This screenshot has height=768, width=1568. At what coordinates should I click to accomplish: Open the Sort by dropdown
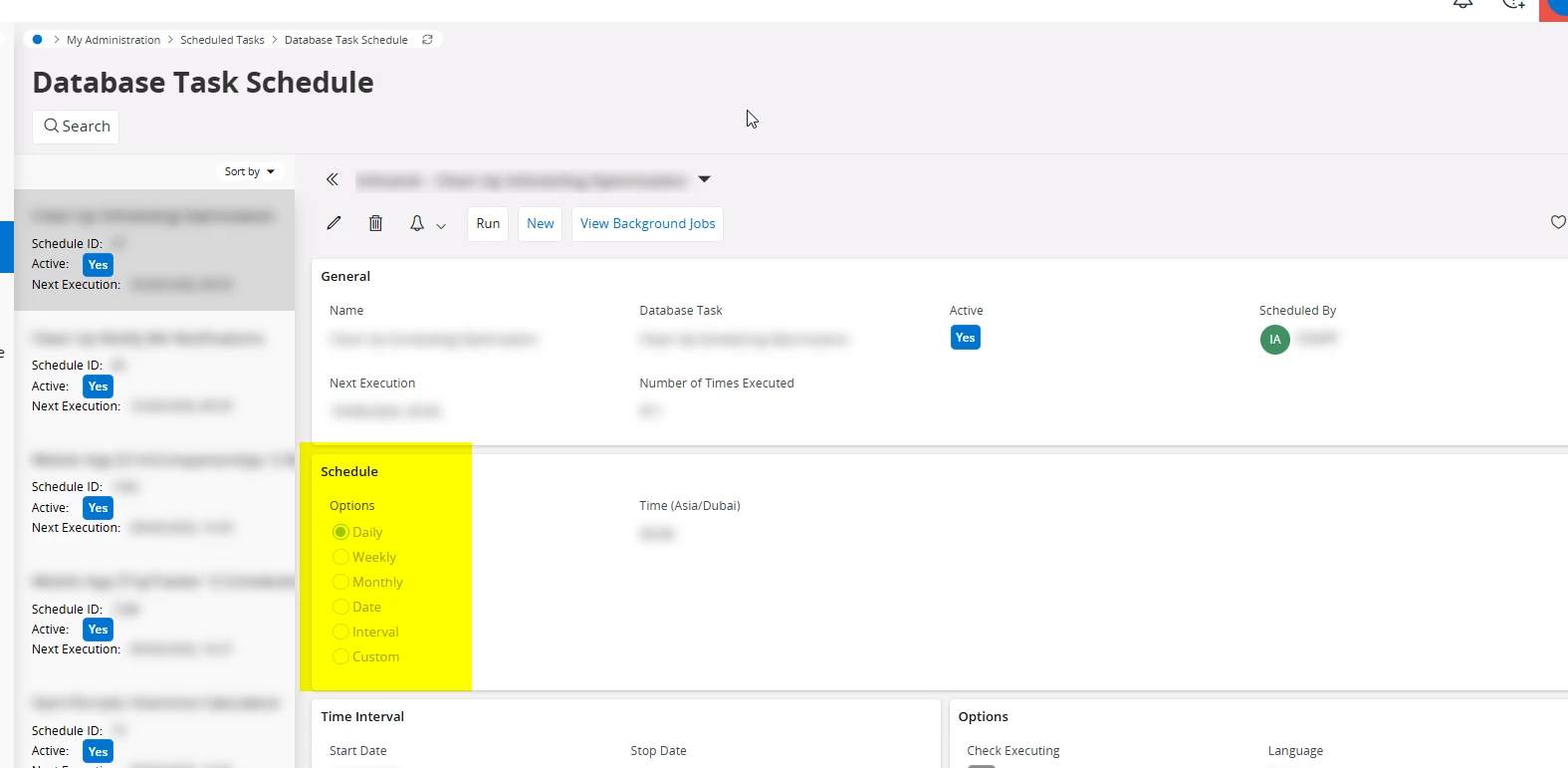pos(249,171)
